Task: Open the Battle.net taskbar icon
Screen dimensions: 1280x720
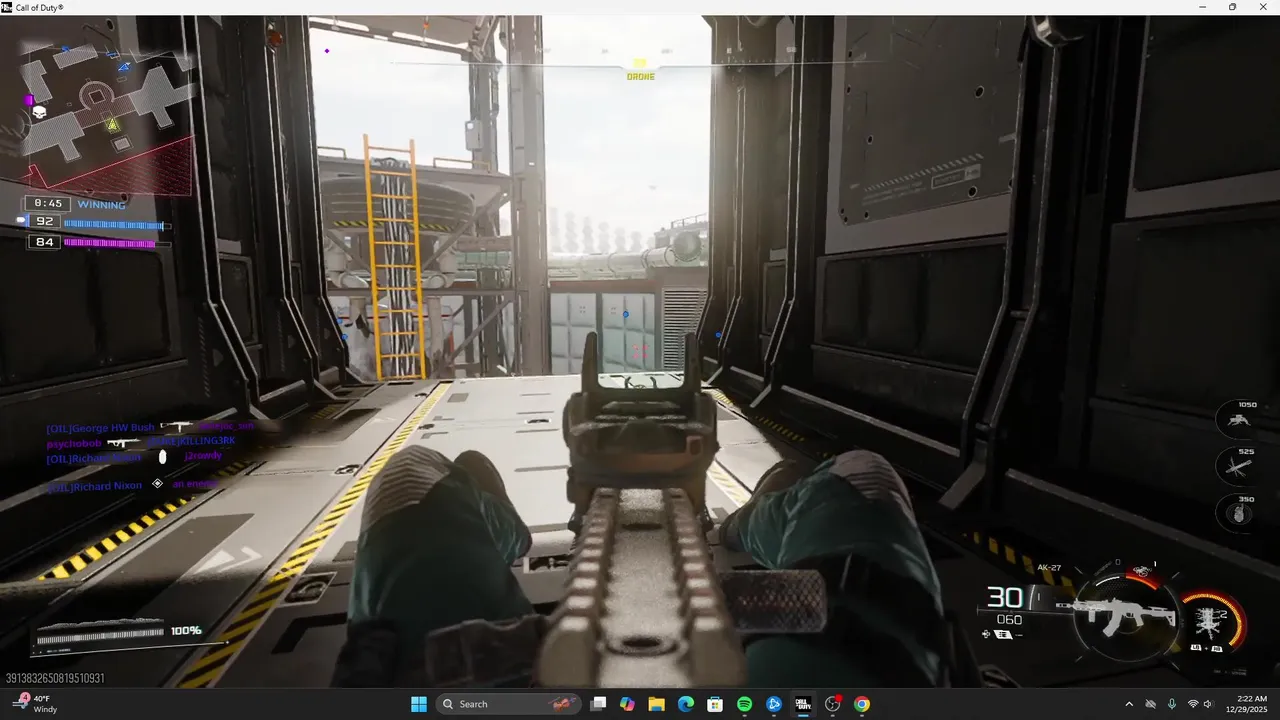Action: [x=774, y=704]
